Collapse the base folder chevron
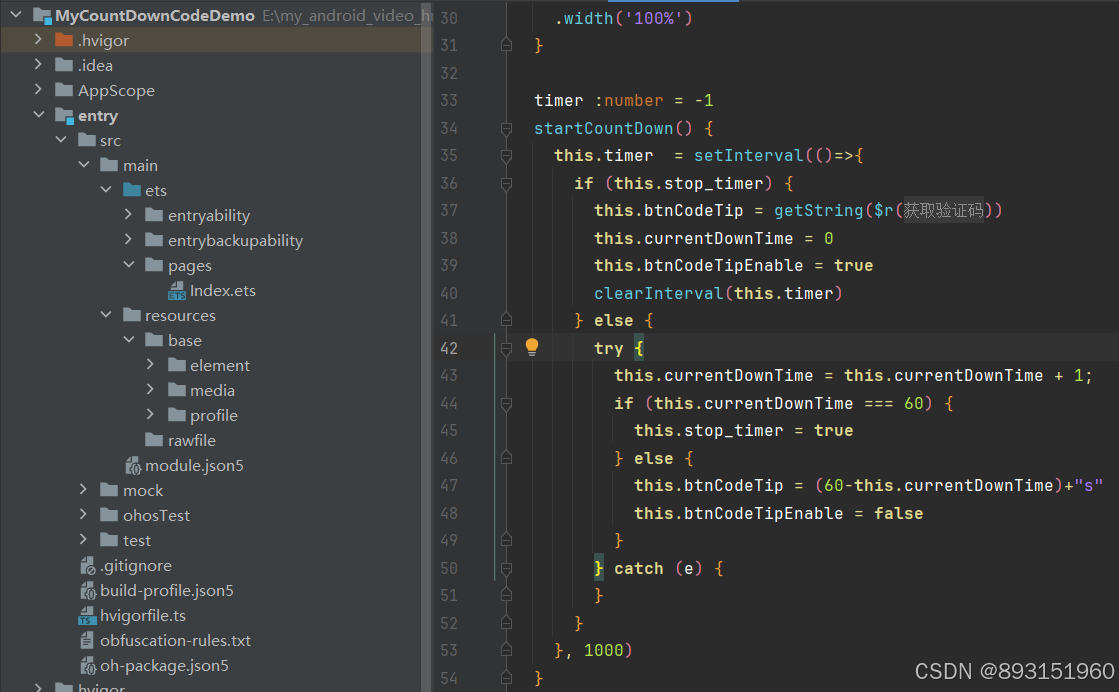This screenshot has width=1119, height=692. [128, 339]
